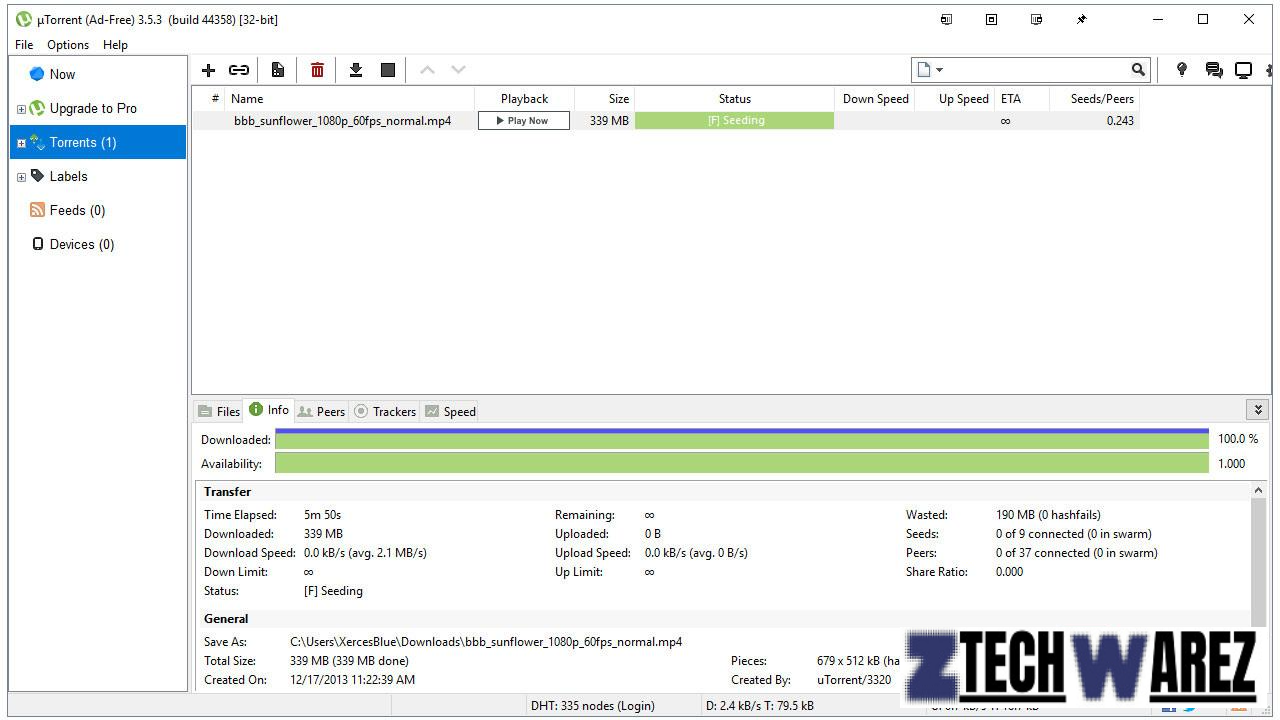Sort by the Name column header

tap(349, 99)
